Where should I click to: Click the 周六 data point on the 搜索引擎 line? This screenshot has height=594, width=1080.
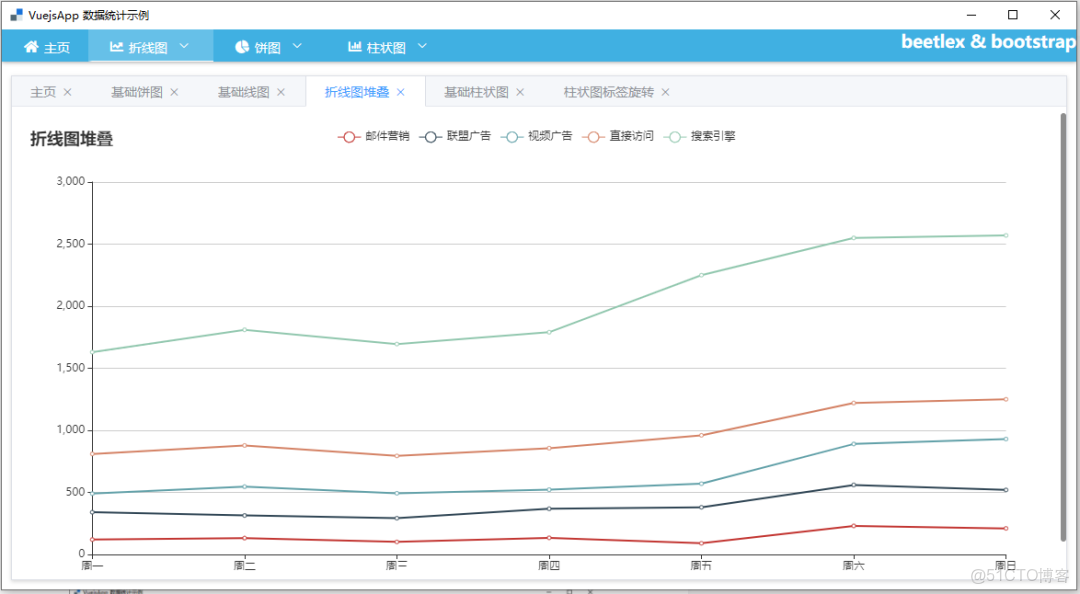(x=853, y=236)
